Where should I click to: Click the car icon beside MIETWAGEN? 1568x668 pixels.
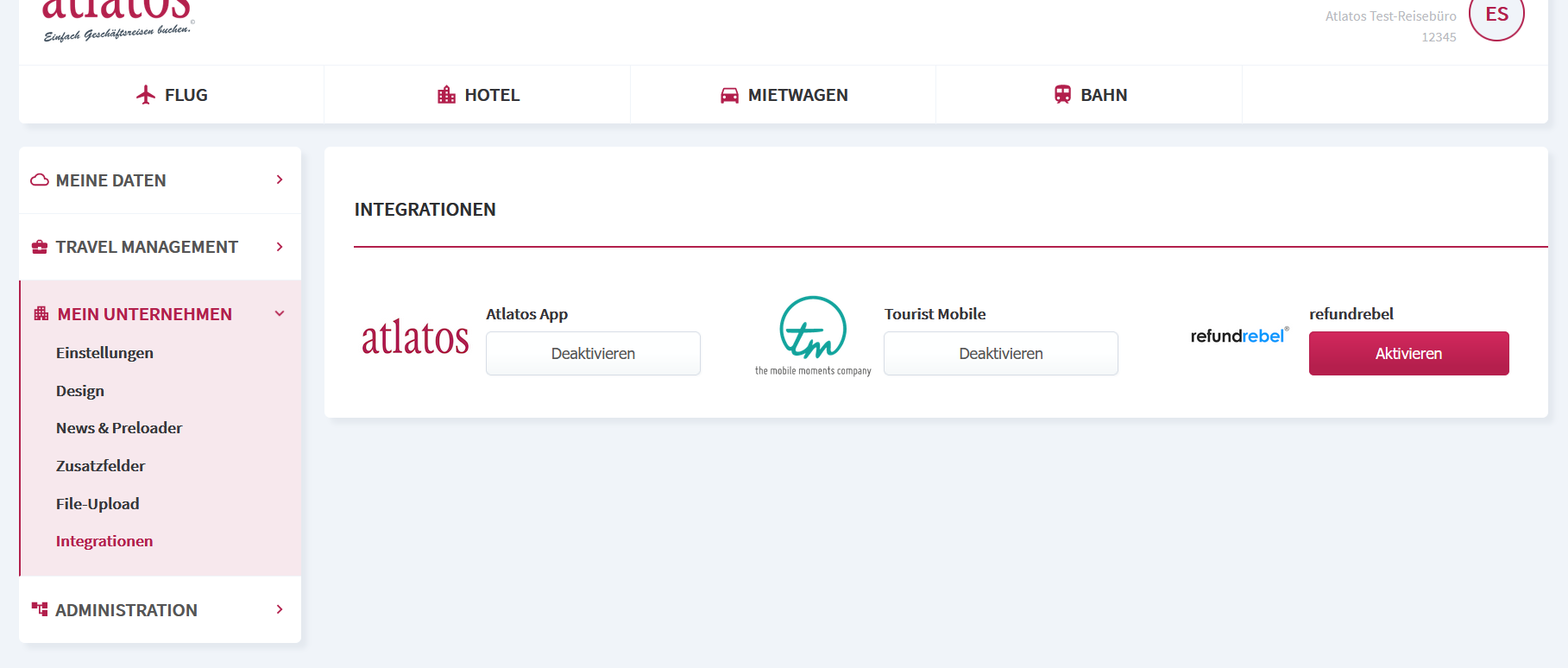click(729, 95)
